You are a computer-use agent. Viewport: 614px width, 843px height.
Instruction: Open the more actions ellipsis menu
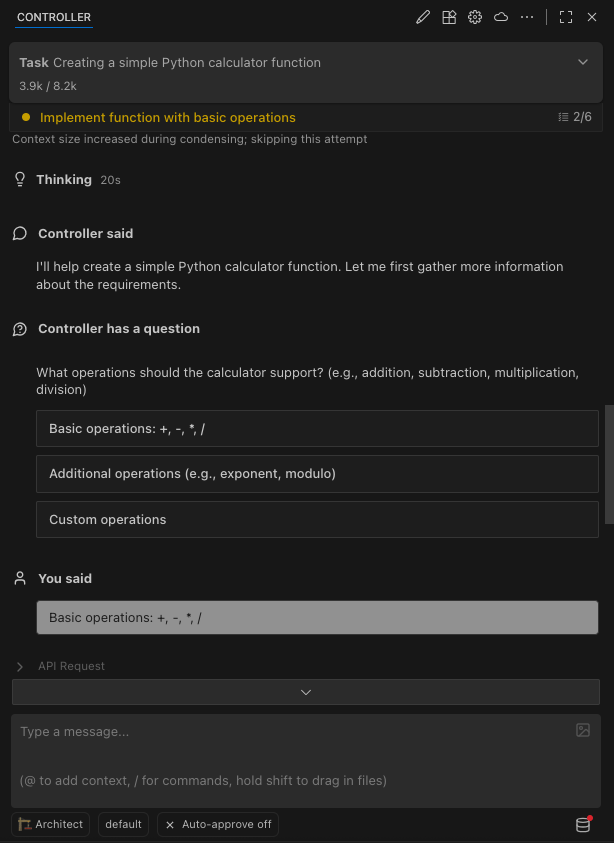pos(527,17)
